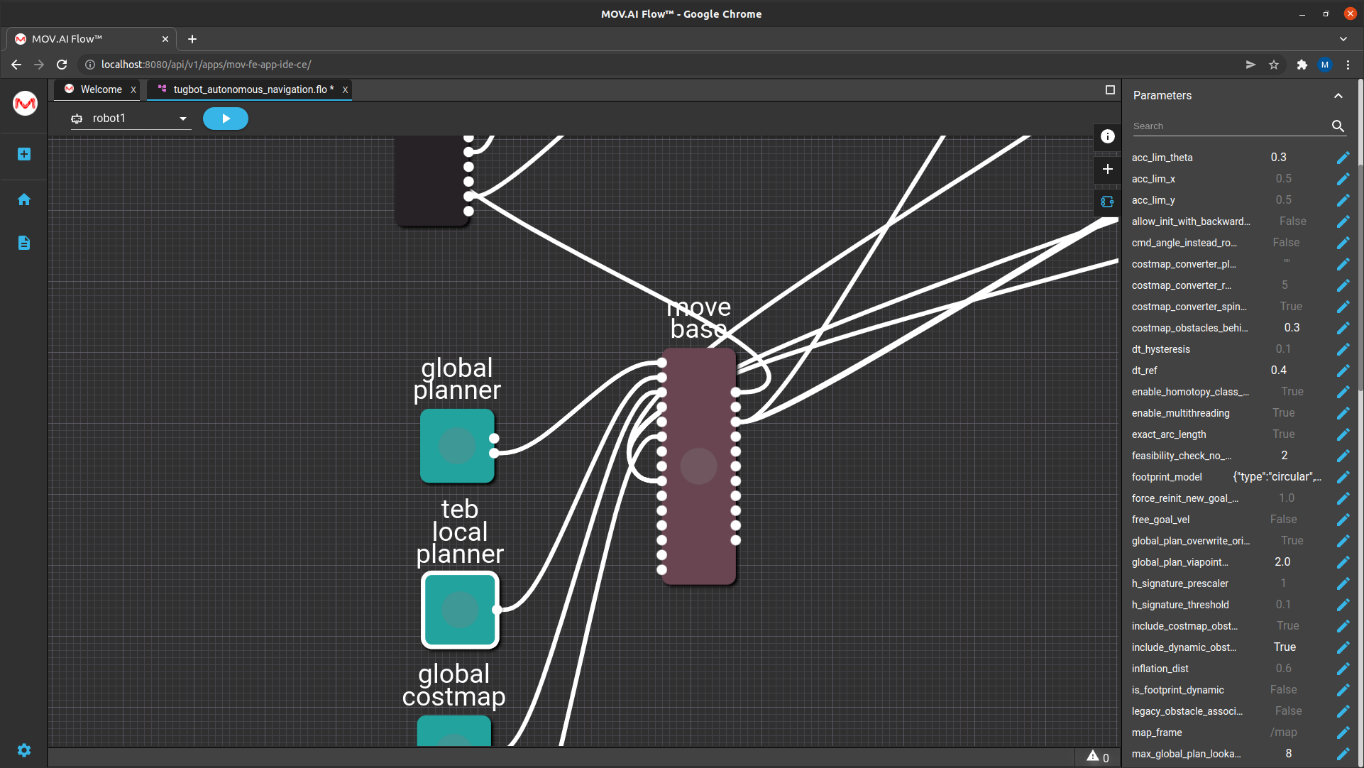Edit the max_global_plan_looka parameter
The height and width of the screenshot is (768, 1364).
point(1343,754)
